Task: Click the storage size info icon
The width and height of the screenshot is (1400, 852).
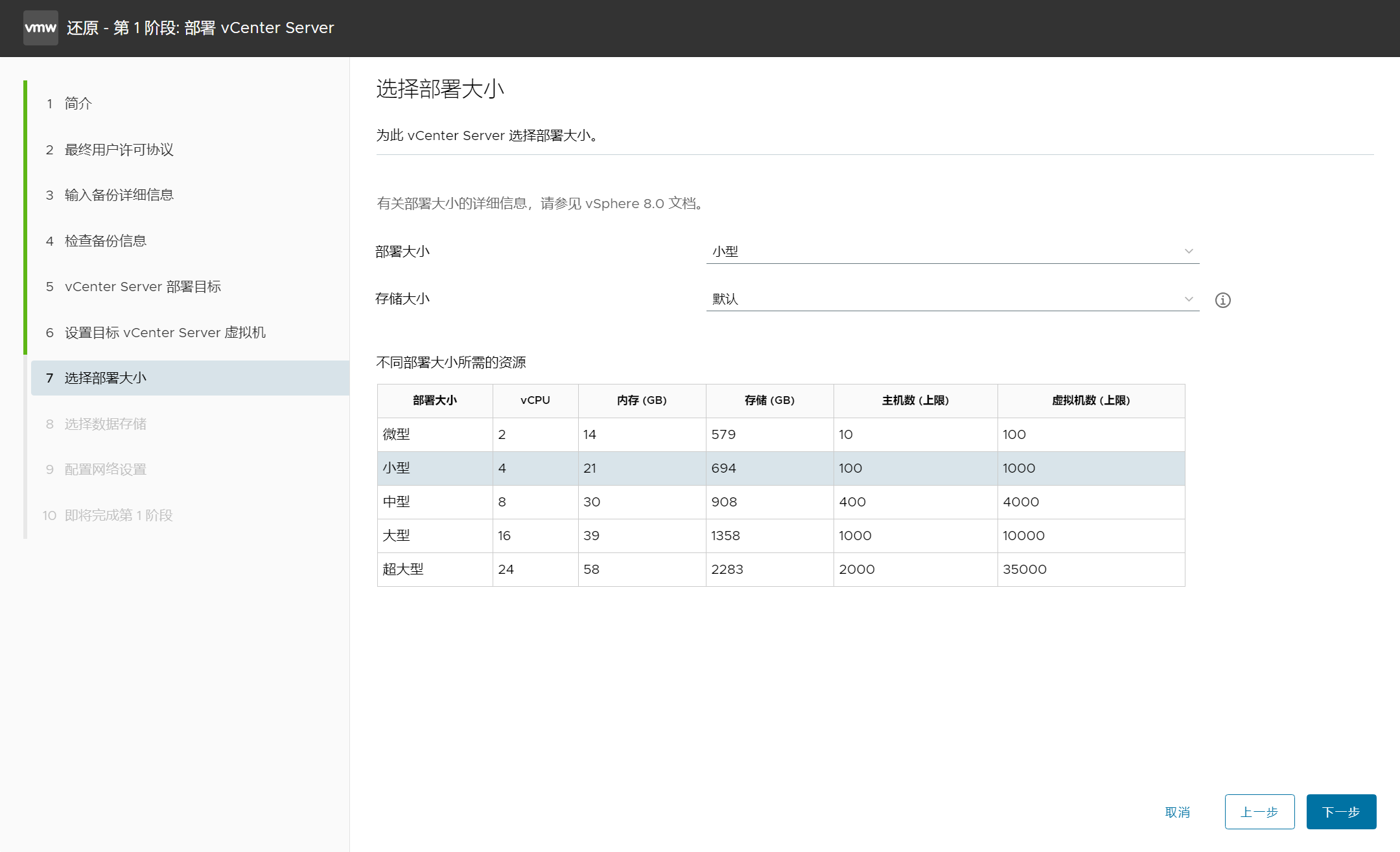Action: 1222,300
